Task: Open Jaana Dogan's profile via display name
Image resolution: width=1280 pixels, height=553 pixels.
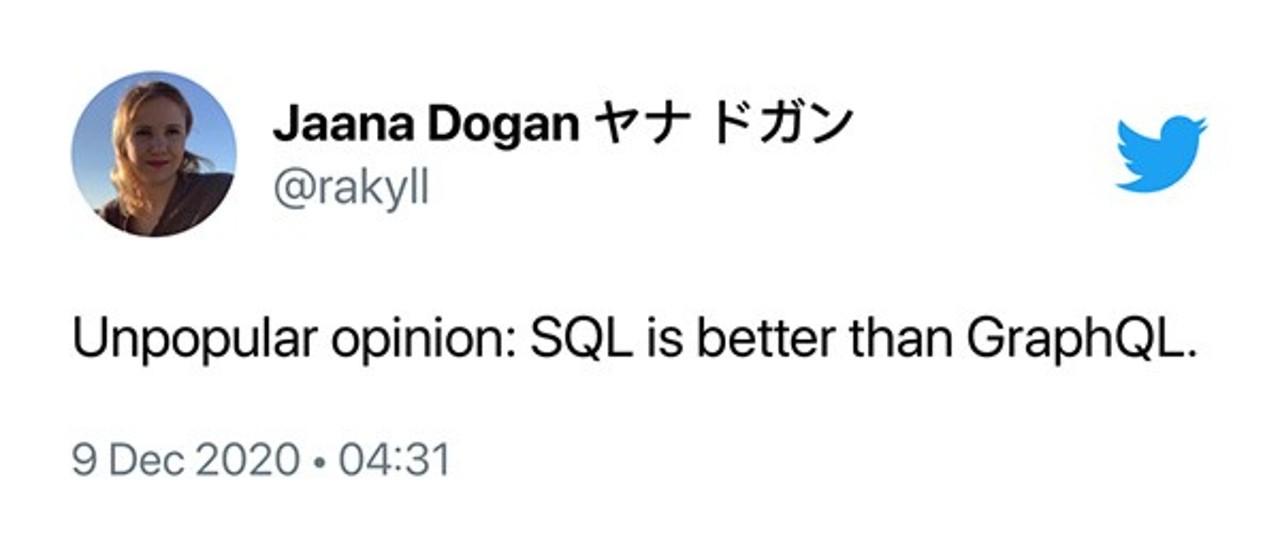Action: tap(563, 125)
